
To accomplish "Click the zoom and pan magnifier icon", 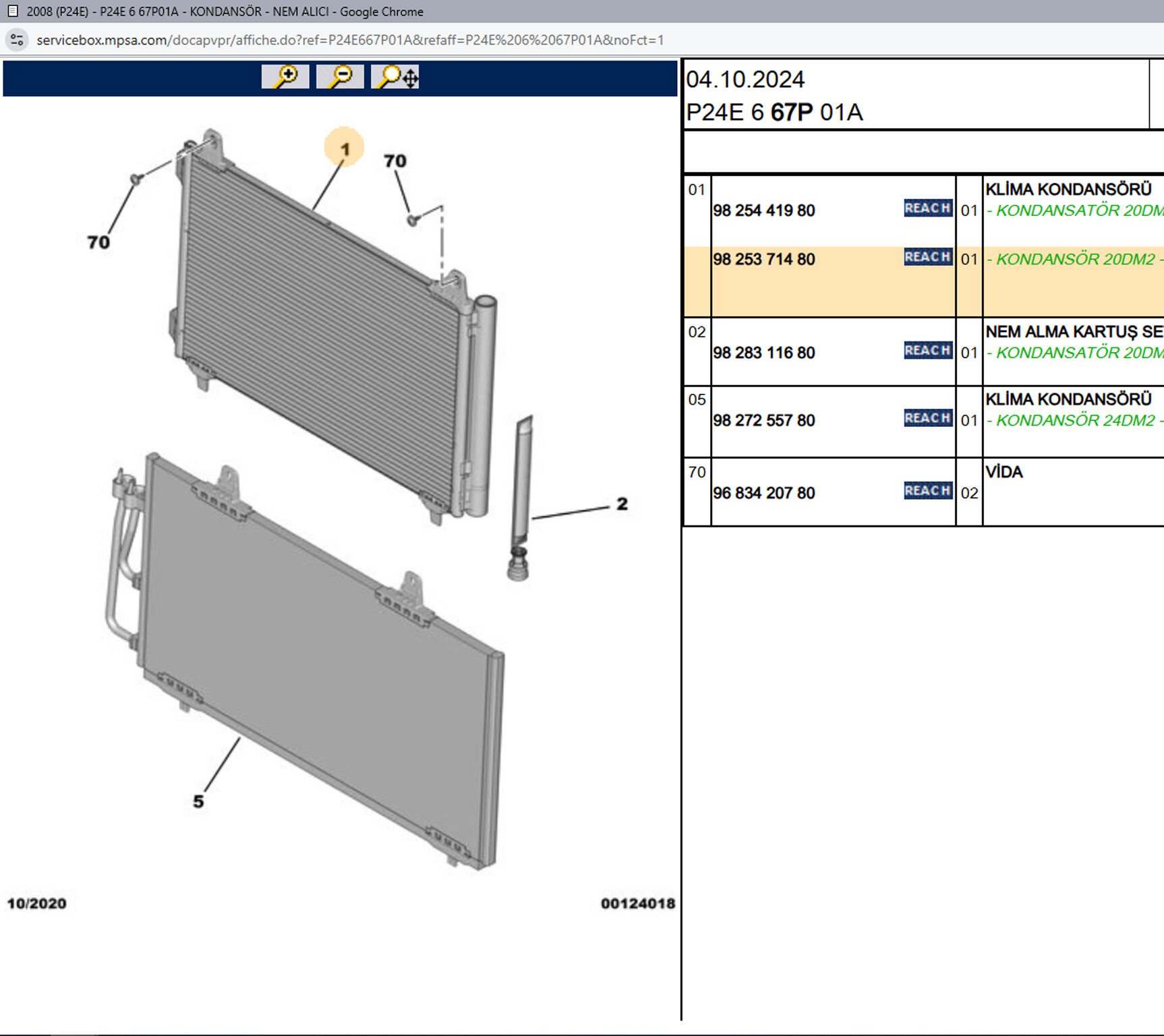I will (x=395, y=77).
